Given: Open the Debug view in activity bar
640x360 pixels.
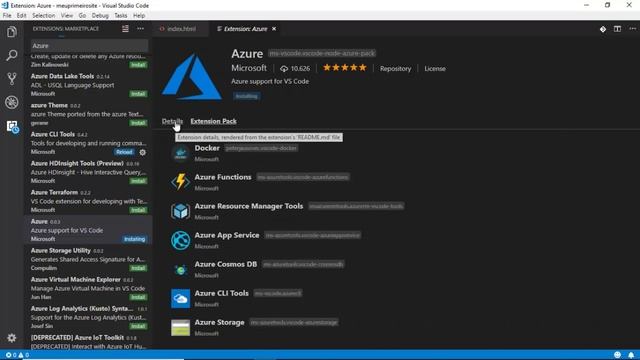Looking at the screenshot, I should pyautogui.click(x=12, y=102).
